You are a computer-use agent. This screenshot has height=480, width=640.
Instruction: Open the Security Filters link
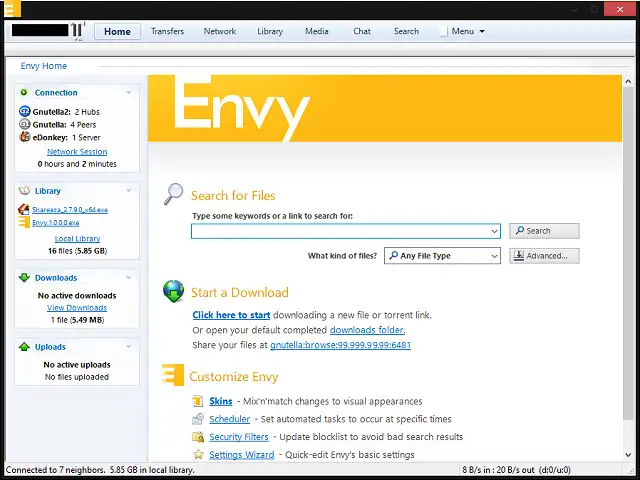pyautogui.click(x=239, y=437)
